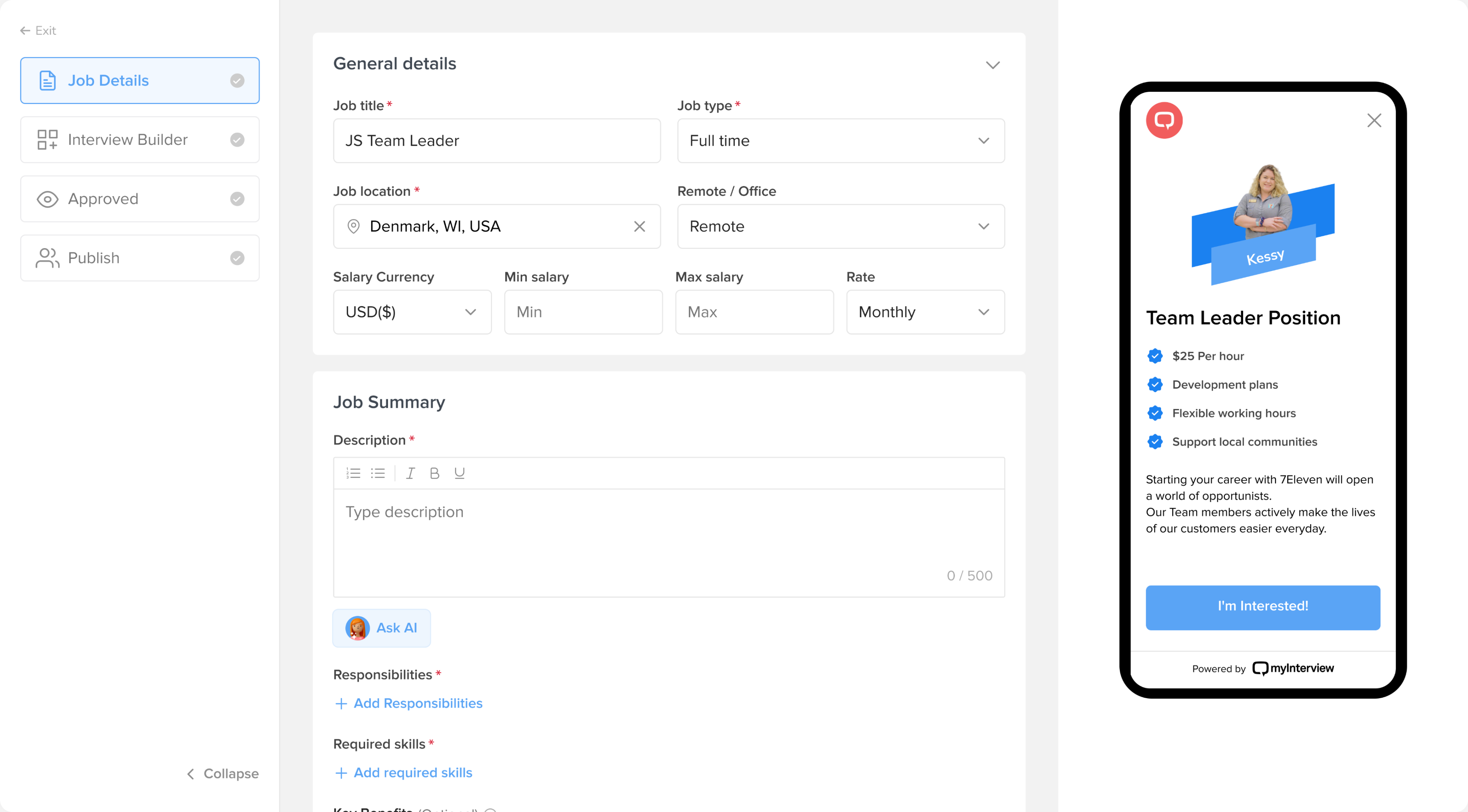Apply bold formatting in the description editor
Viewport: 1468px width, 812px height.
[x=434, y=473]
